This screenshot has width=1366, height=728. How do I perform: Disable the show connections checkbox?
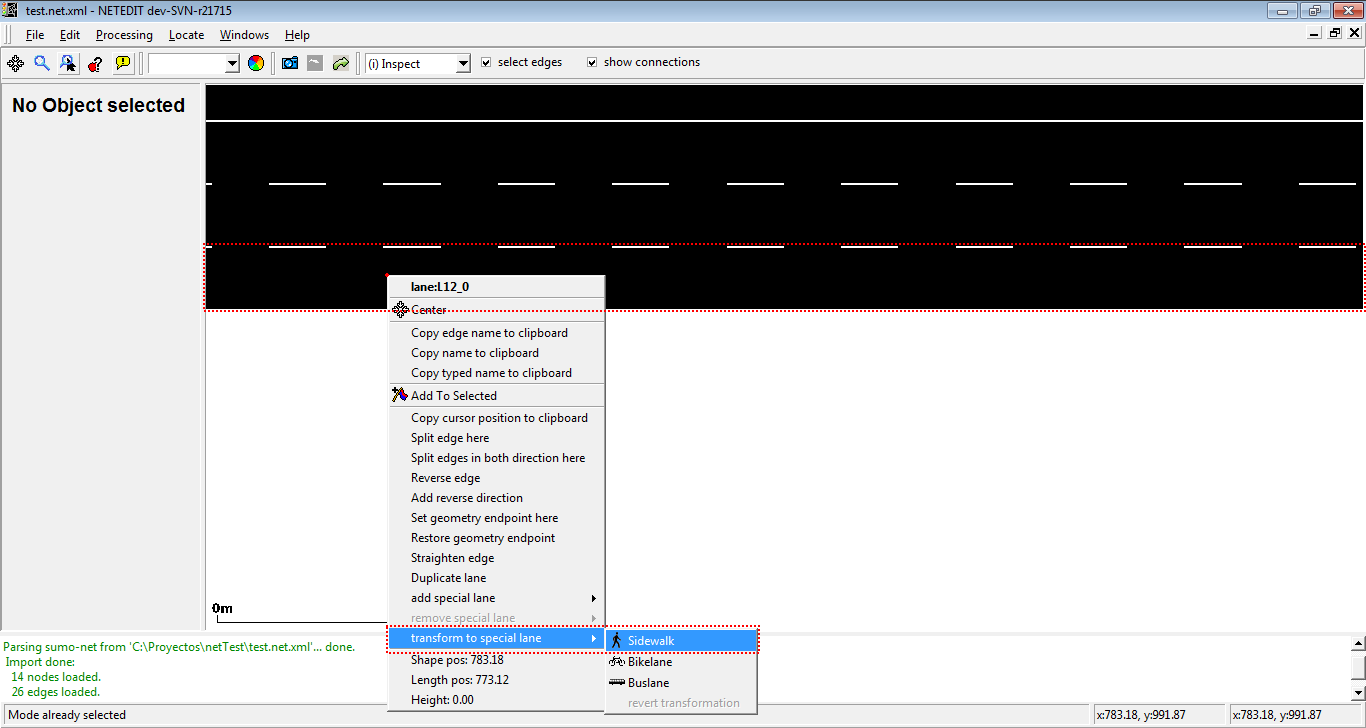click(592, 62)
